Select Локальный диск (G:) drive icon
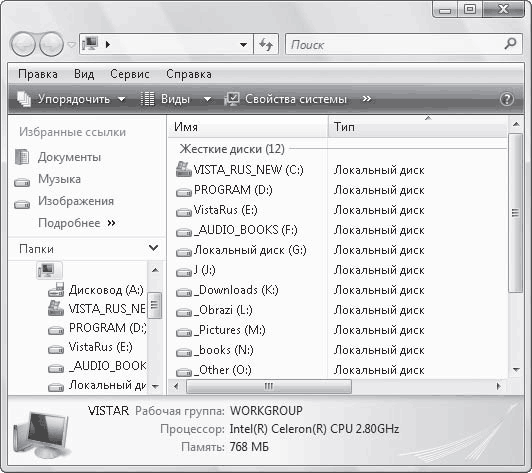This screenshot has width=532, height=473. [x=184, y=252]
